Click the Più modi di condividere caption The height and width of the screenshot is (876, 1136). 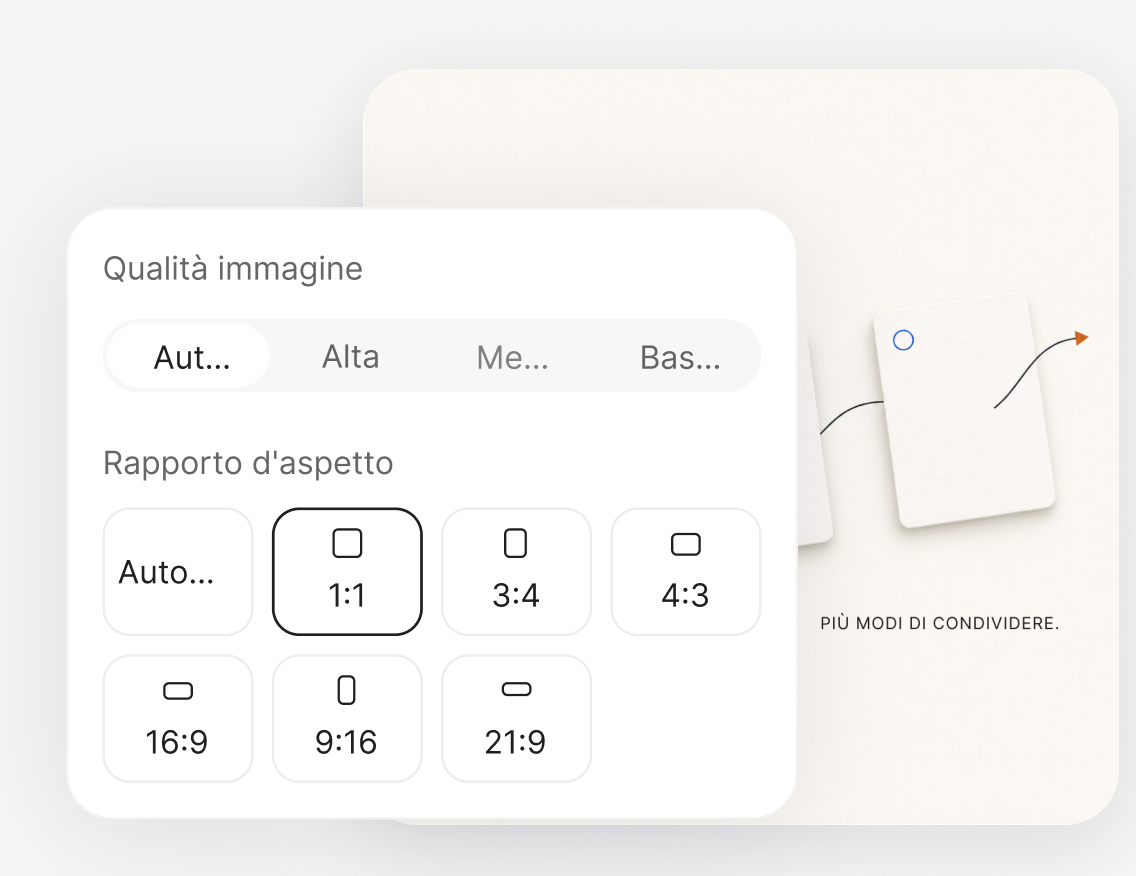pyautogui.click(x=940, y=623)
